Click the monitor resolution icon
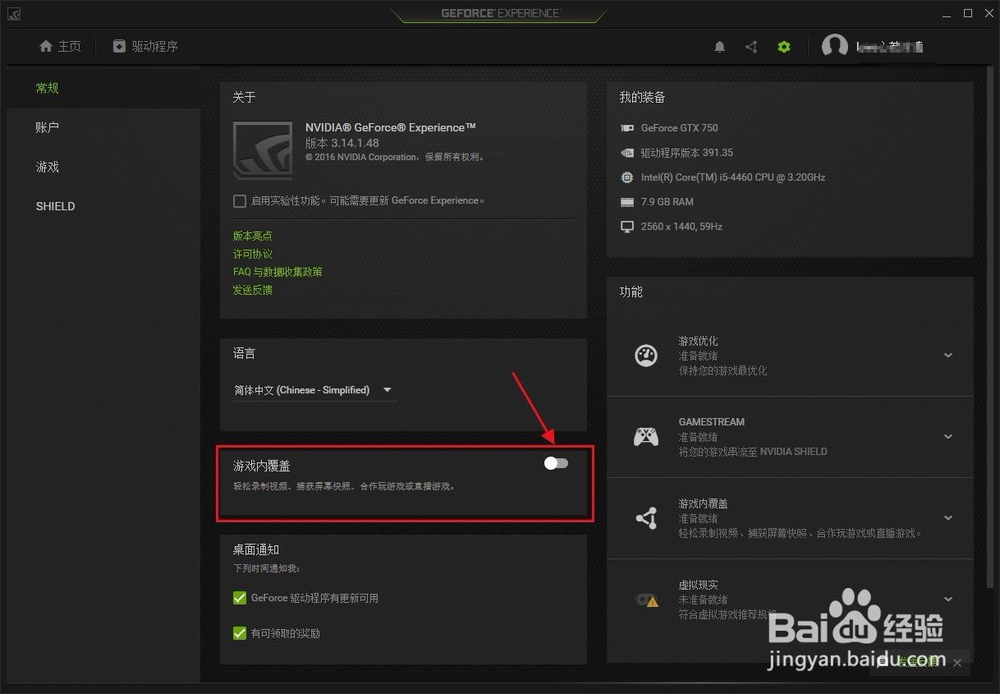The image size is (1000, 694). (627, 226)
